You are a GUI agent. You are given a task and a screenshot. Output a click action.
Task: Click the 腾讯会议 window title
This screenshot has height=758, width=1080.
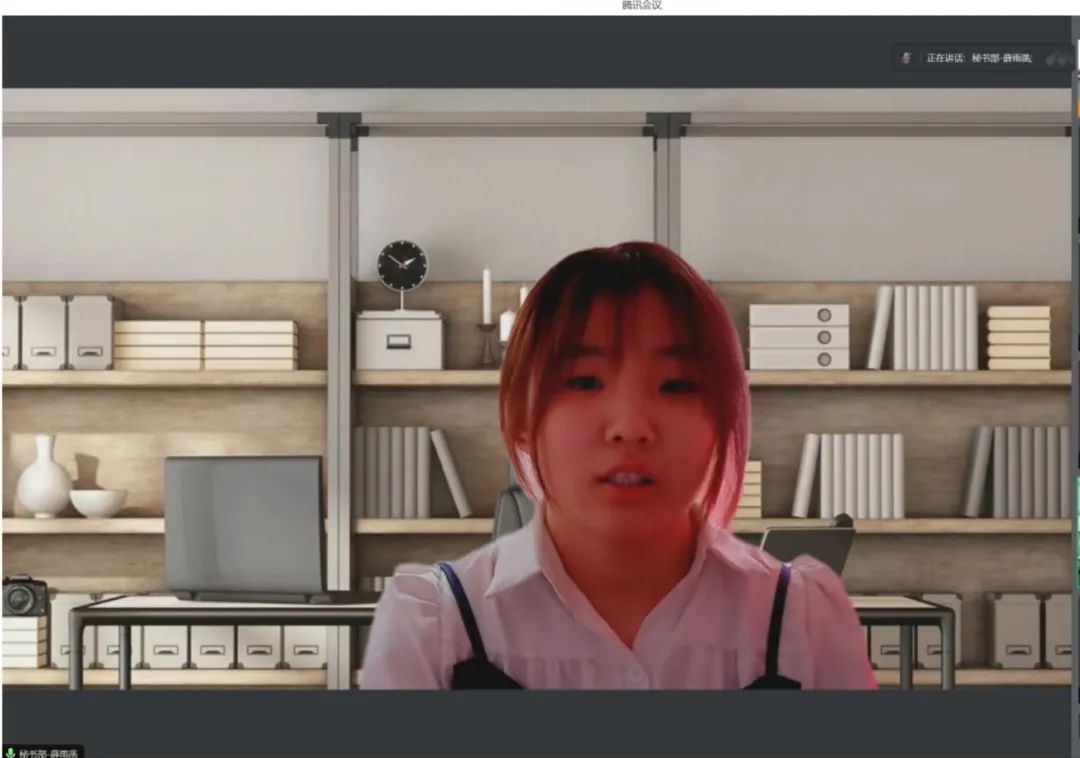641,6
